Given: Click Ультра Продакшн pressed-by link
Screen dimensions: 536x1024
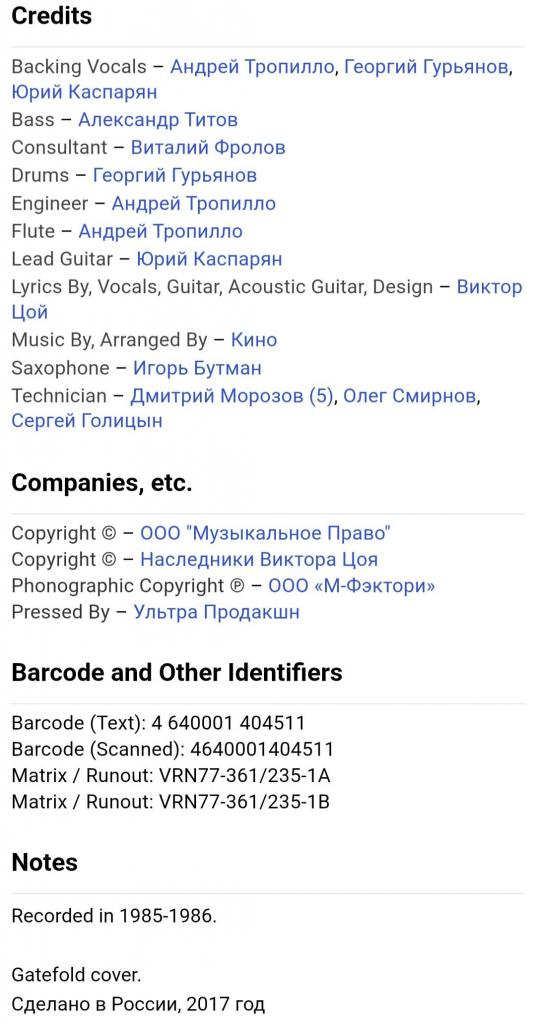Looking at the screenshot, I should point(217,613).
